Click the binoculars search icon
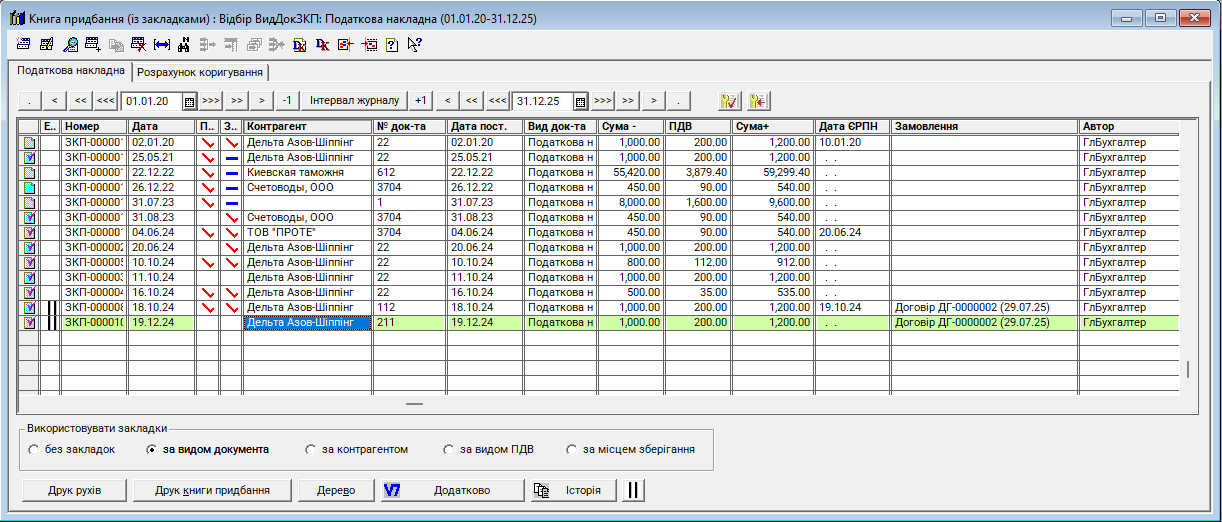This screenshot has height=522, width=1222. pyautogui.click(x=183, y=44)
